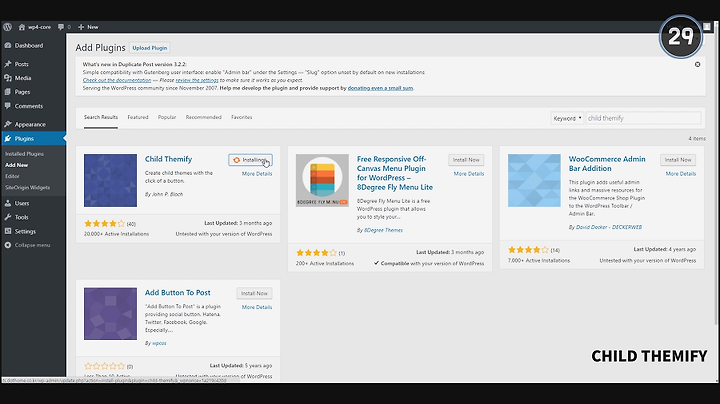Click the Add Button To Post thumbnail

(x=110, y=314)
